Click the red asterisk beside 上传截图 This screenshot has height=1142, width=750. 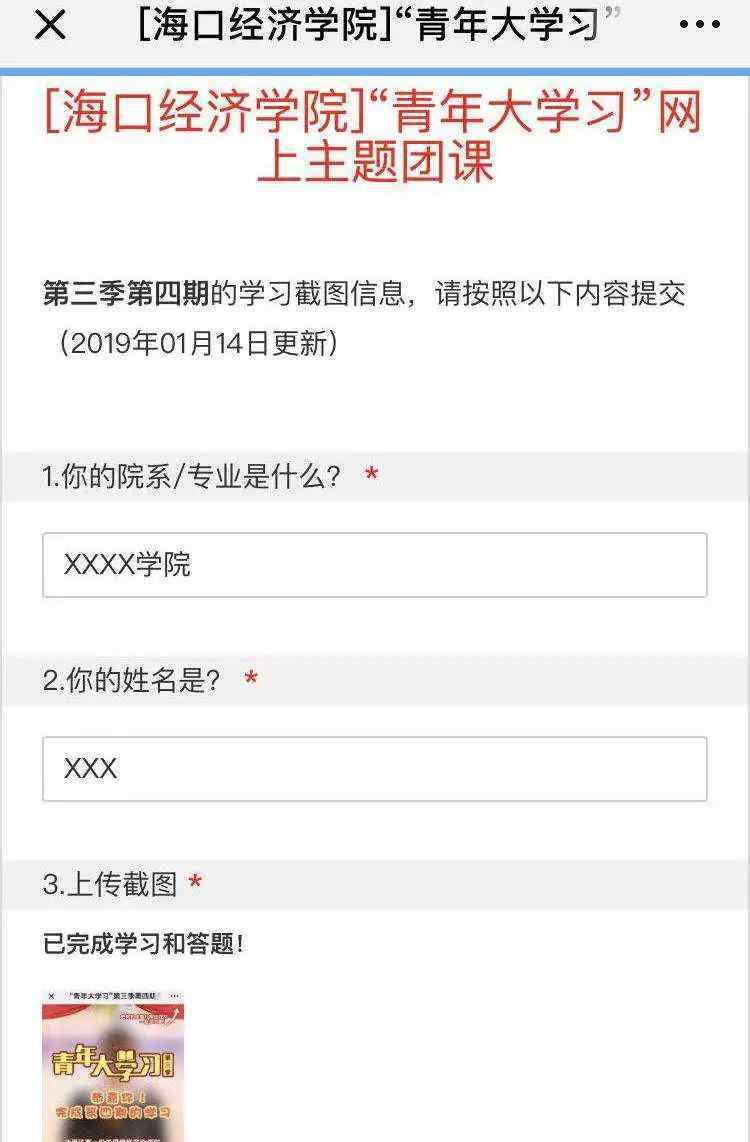click(195, 882)
